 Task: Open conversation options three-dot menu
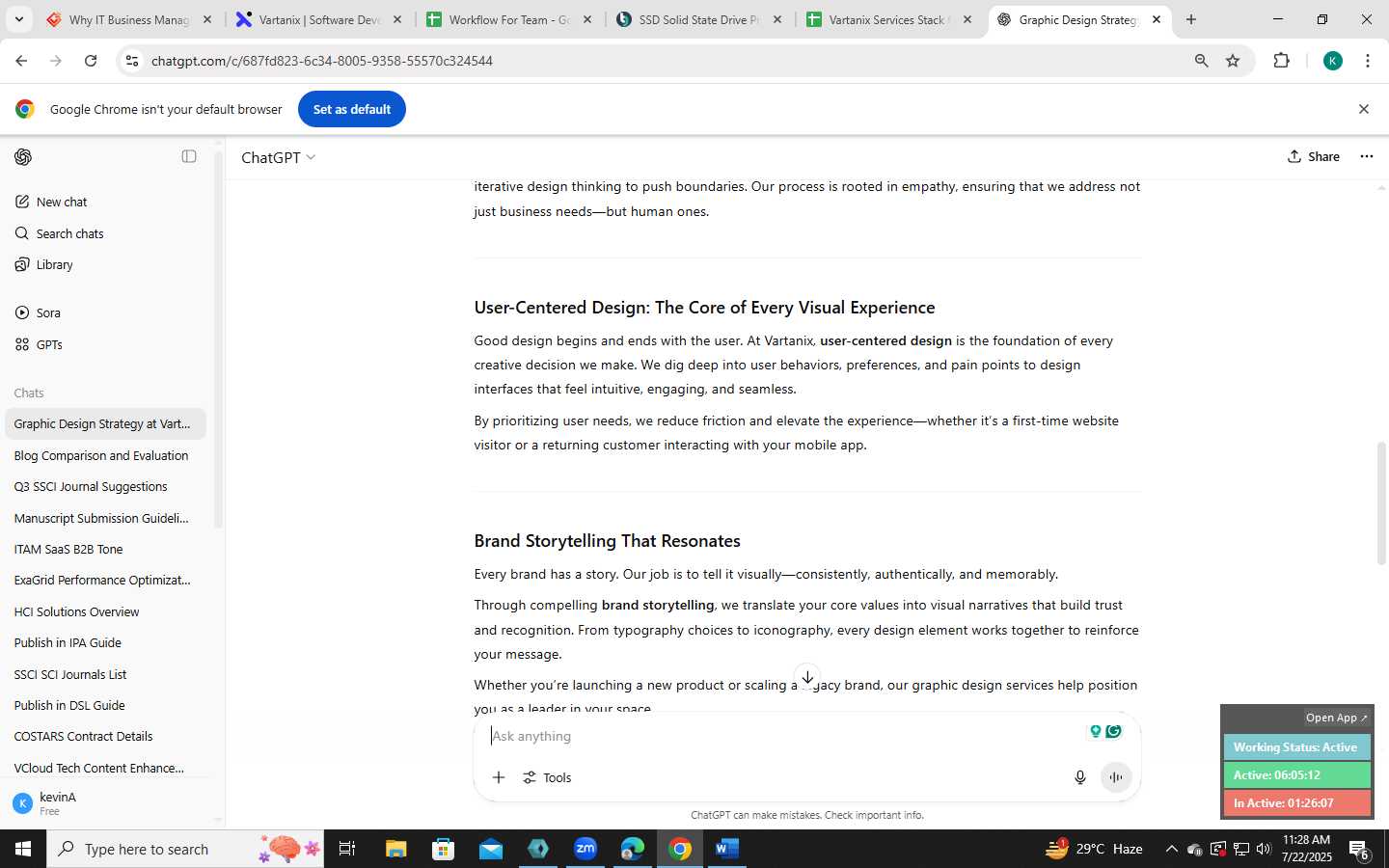[1367, 156]
